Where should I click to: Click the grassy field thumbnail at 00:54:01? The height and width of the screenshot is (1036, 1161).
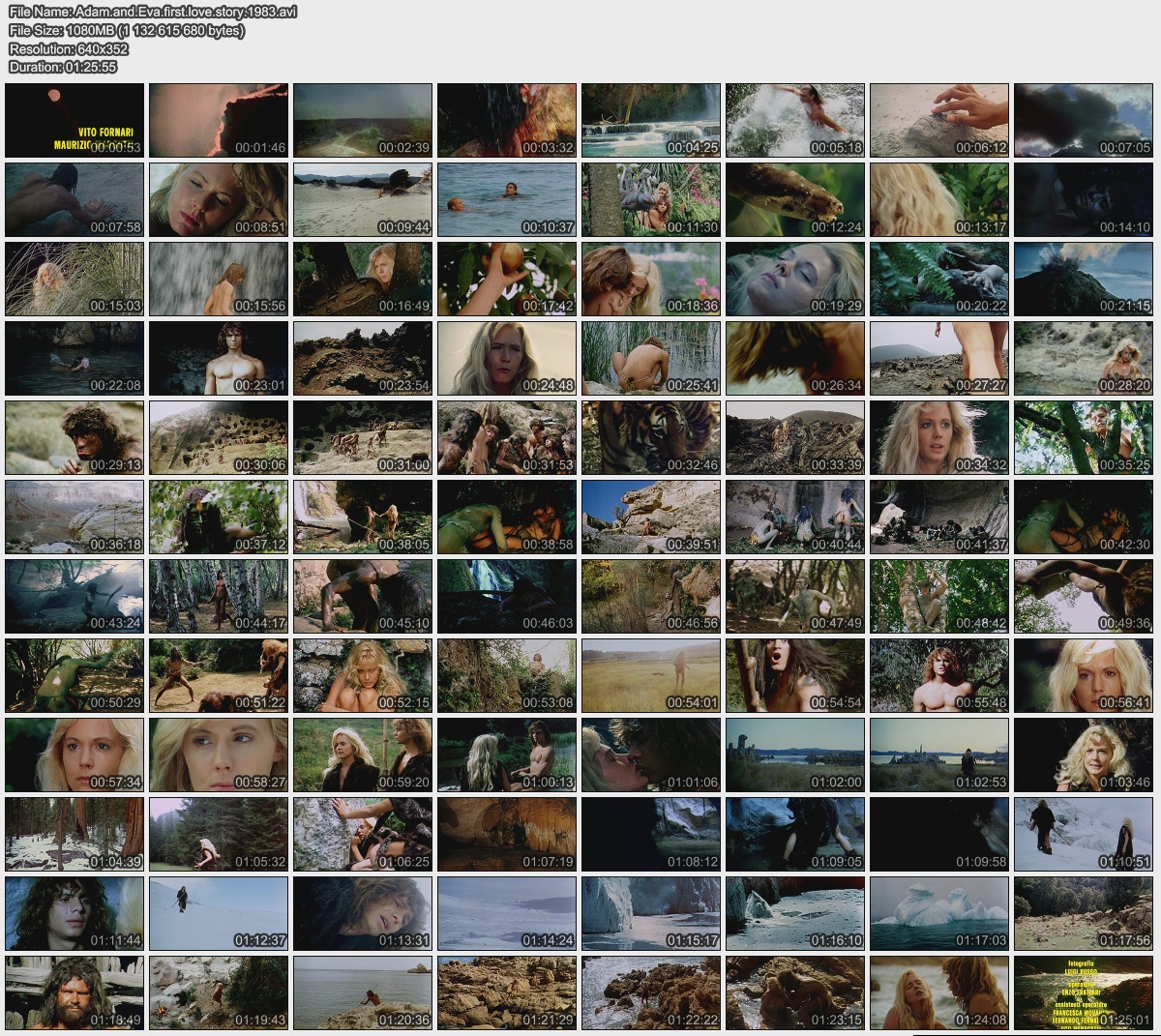(x=651, y=675)
